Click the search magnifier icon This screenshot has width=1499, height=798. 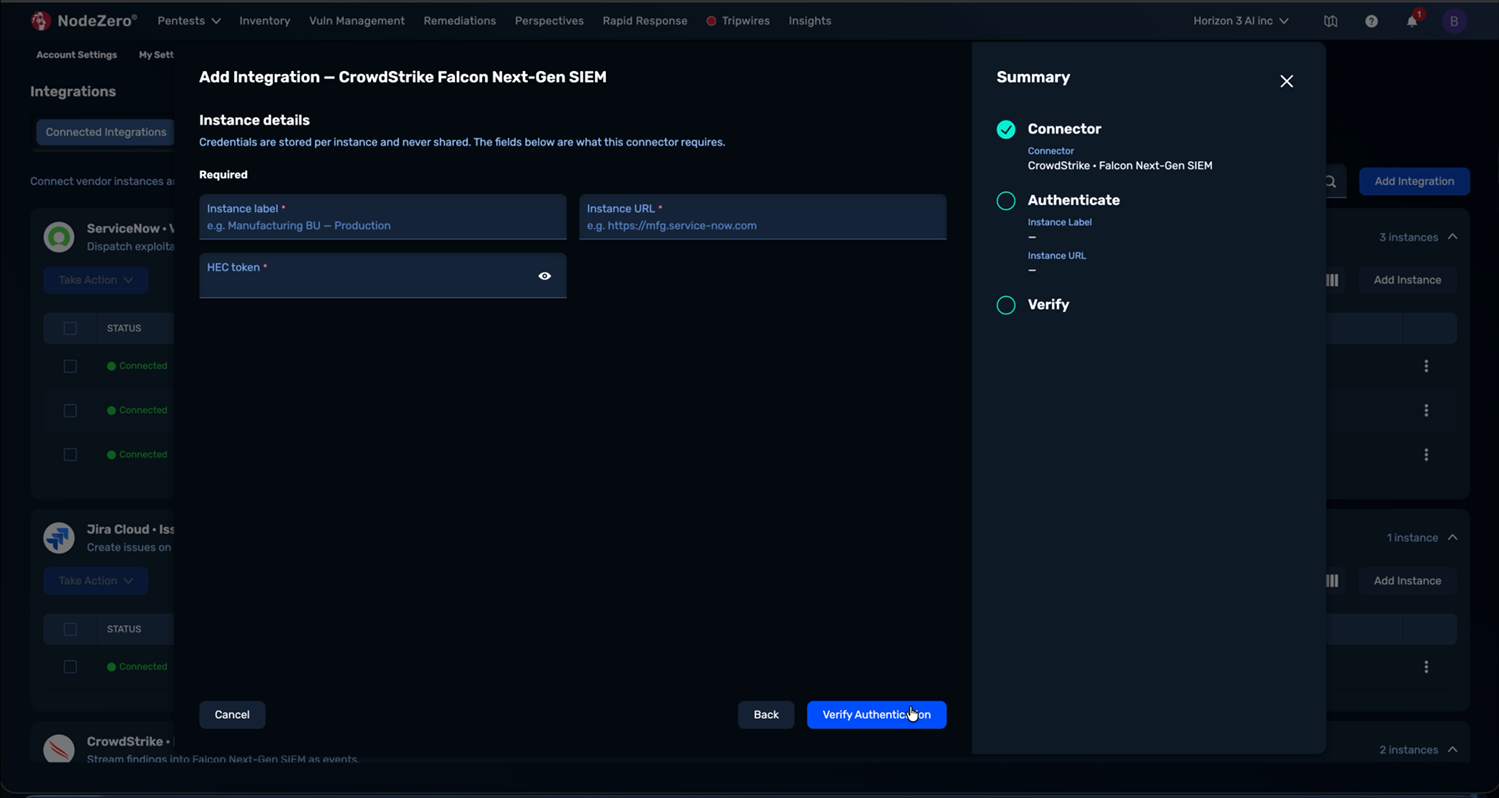point(1330,182)
